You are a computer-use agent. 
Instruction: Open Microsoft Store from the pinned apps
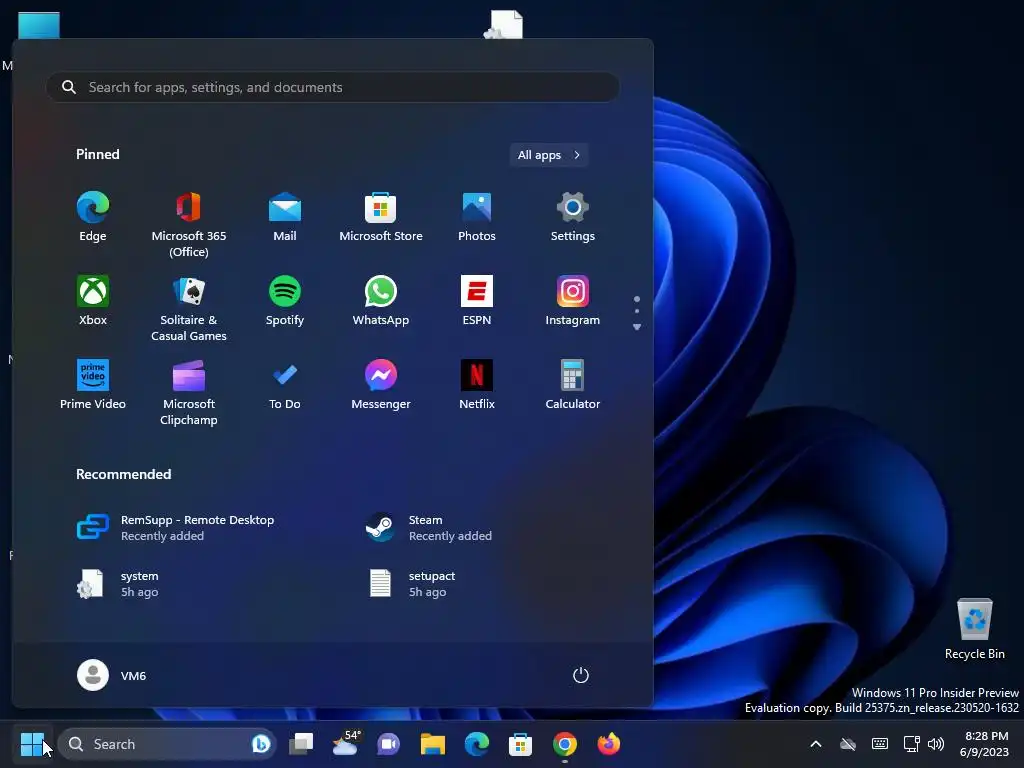click(381, 217)
